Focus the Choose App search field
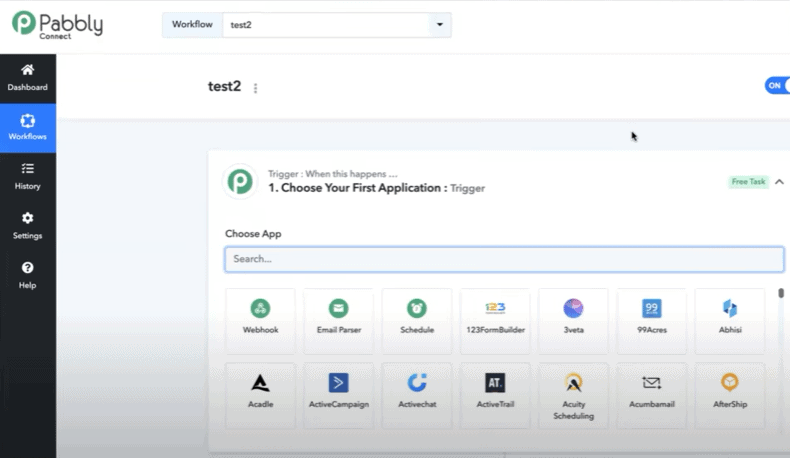790x458 pixels. (x=504, y=259)
